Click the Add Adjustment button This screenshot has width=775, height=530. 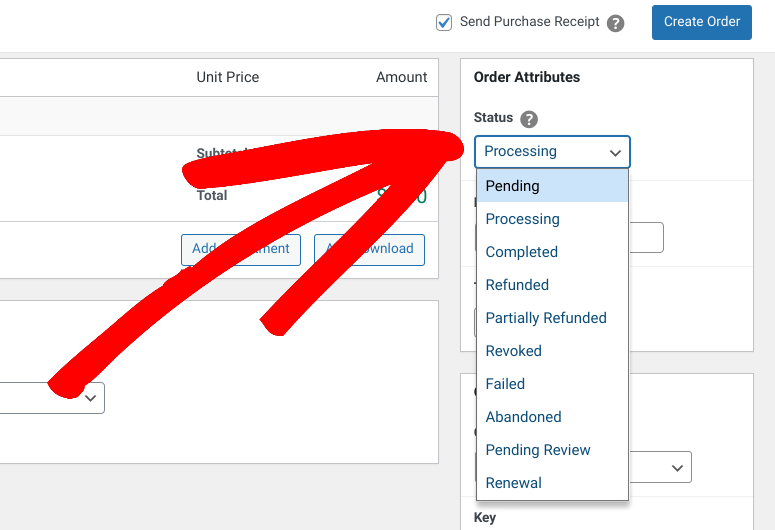coord(241,250)
